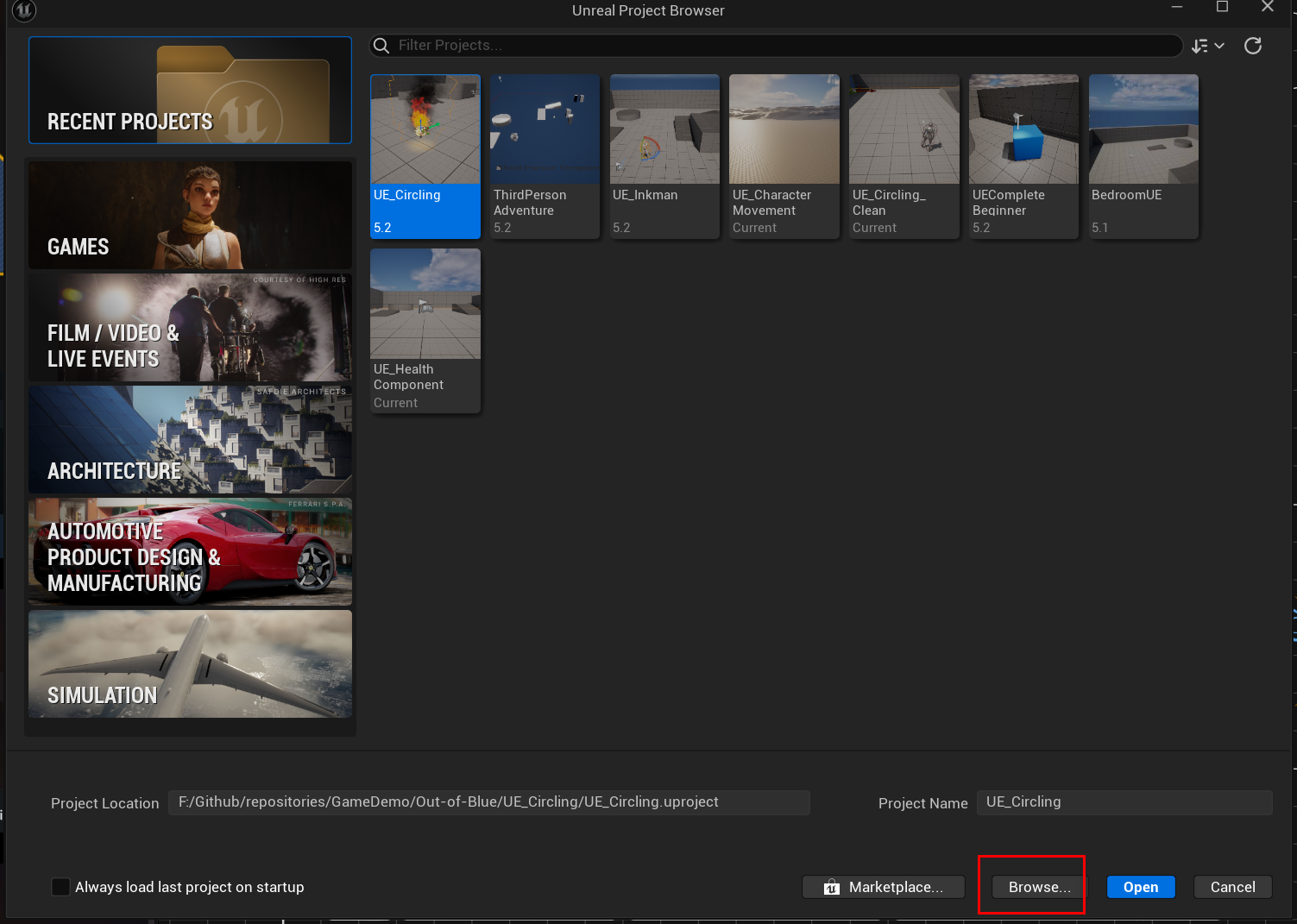
Task: Select the UECompleteBeginner project thumbnail
Action: point(1023,129)
